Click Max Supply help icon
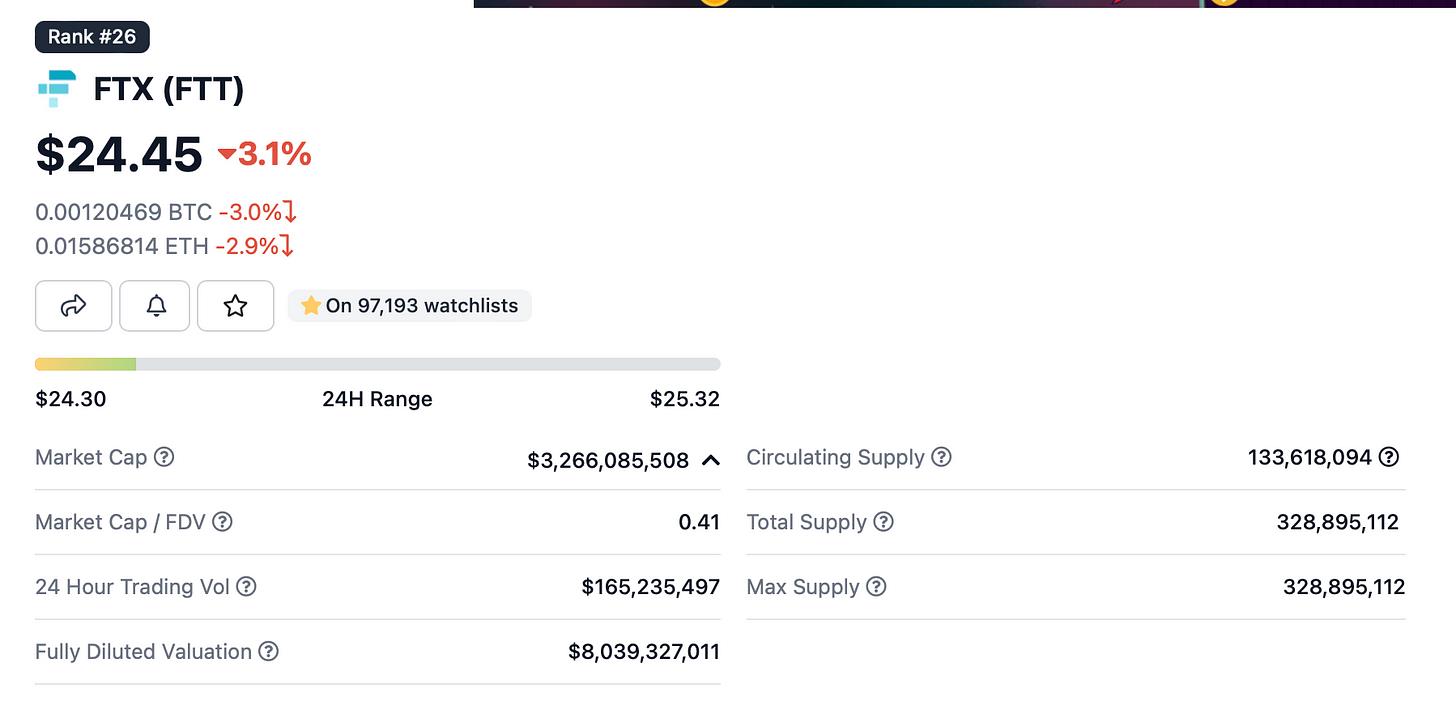The width and height of the screenshot is (1456, 717). 876,587
